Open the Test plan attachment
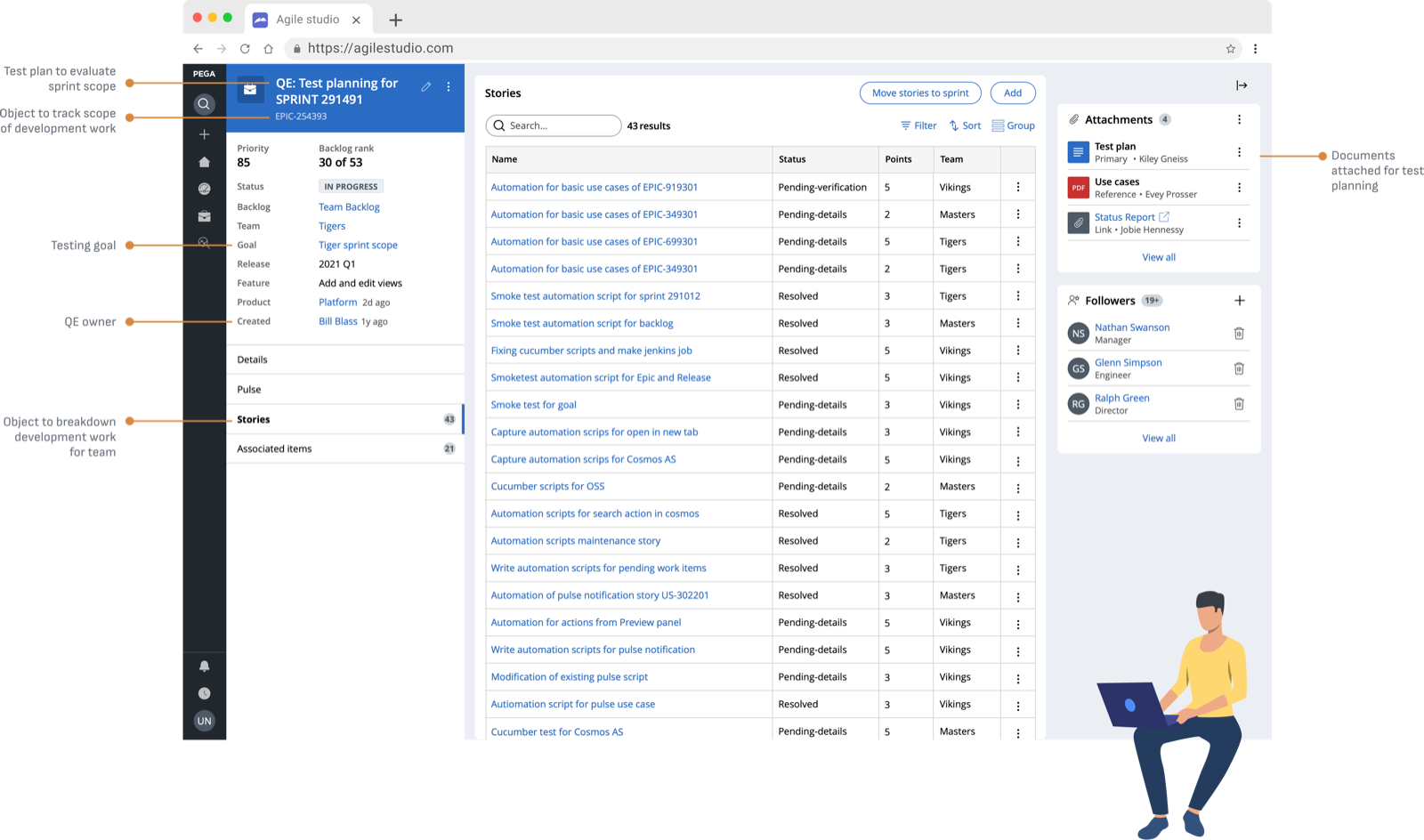Image resolution: width=1424 pixels, height=840 pixels. point(1115,146)
